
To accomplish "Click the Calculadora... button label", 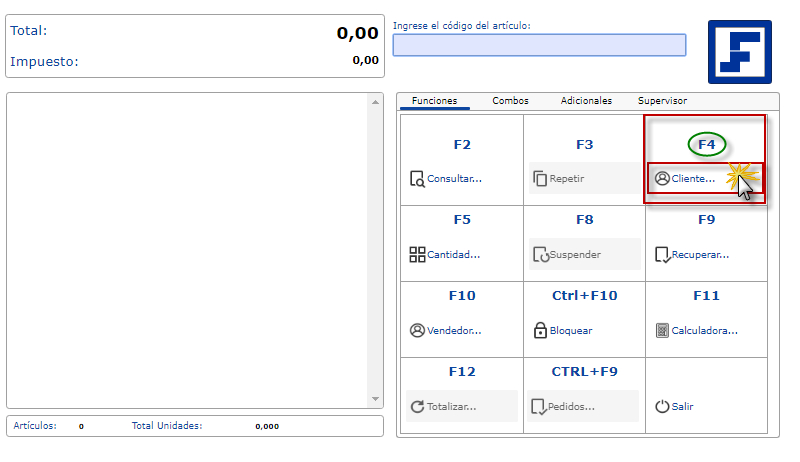I will (705, 330).
